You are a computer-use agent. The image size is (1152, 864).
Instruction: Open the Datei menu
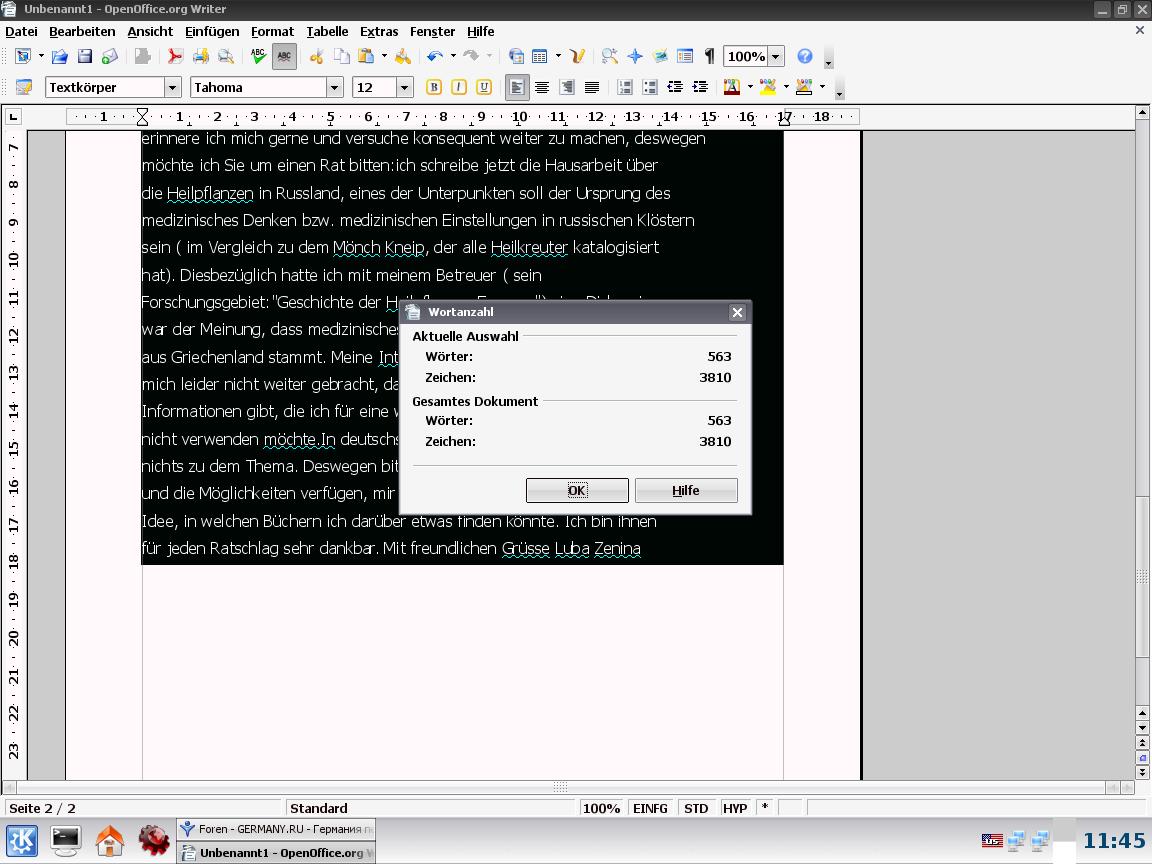(x=21, y=32)
